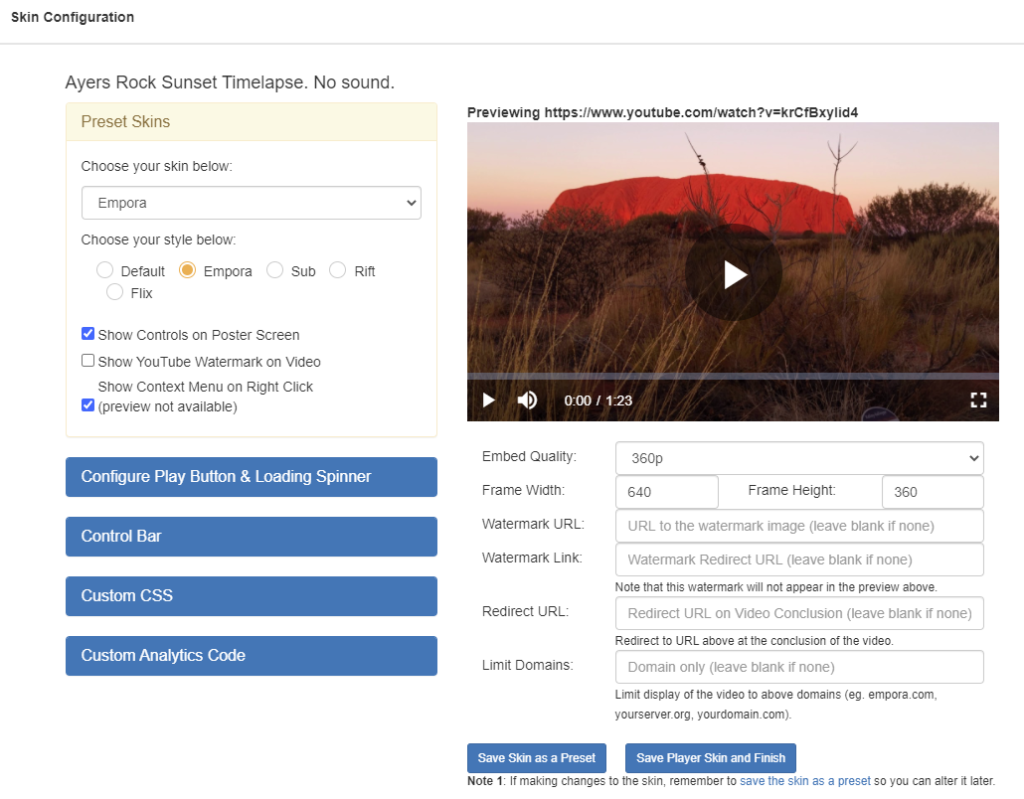Click the small play icon in control bar
This screenshot has height=799, width=1024.
pos(488,400)
